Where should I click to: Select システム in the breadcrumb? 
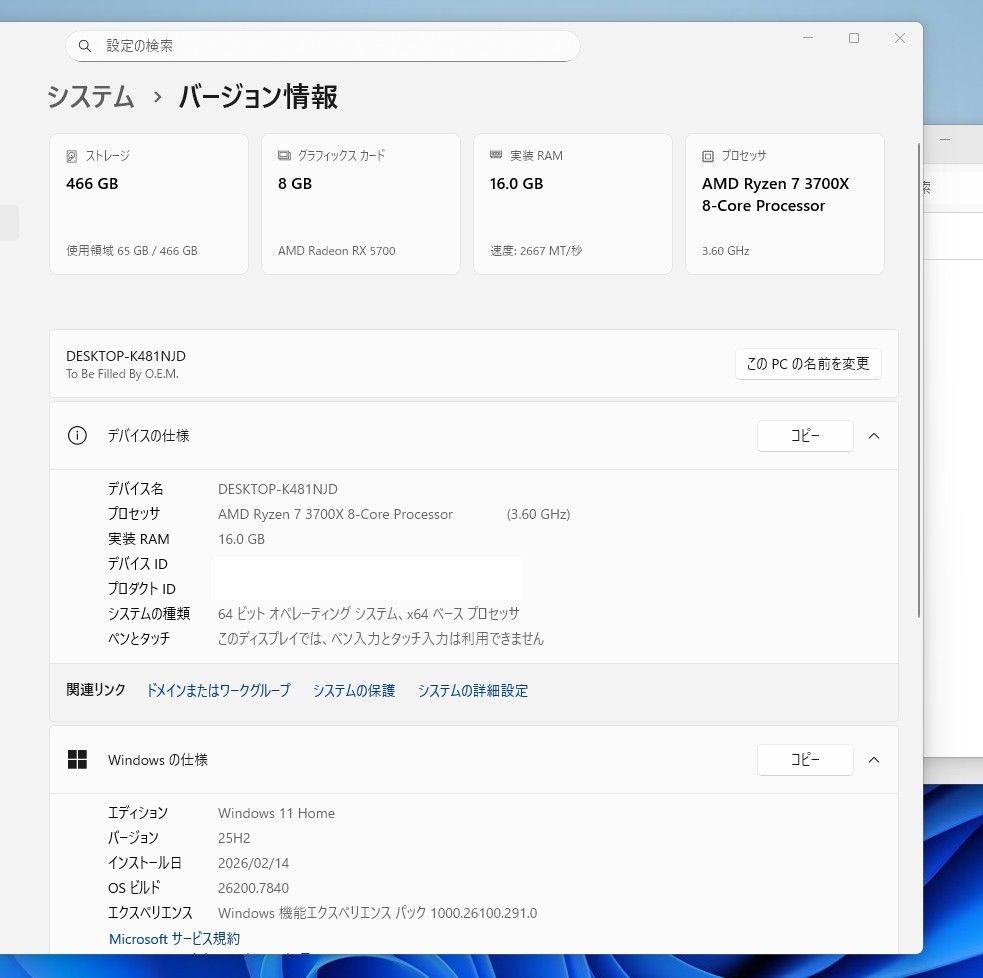[x=90, y=97]
